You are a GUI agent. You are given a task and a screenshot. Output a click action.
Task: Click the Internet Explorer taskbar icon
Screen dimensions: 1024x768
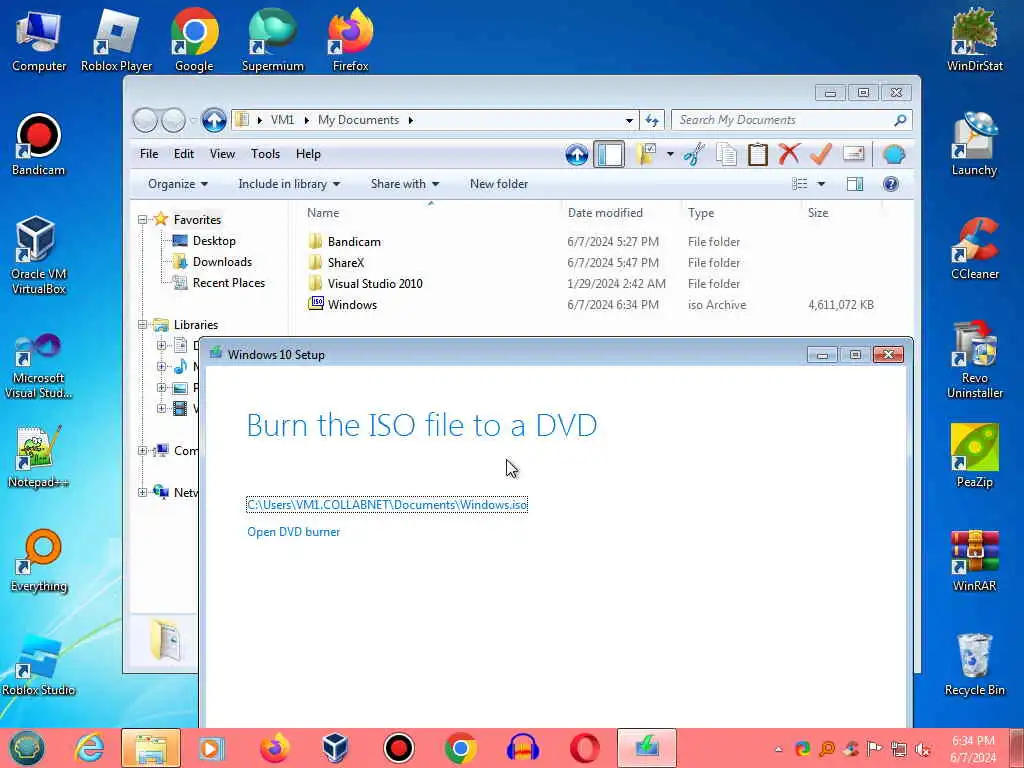click(x=89, y=748)
